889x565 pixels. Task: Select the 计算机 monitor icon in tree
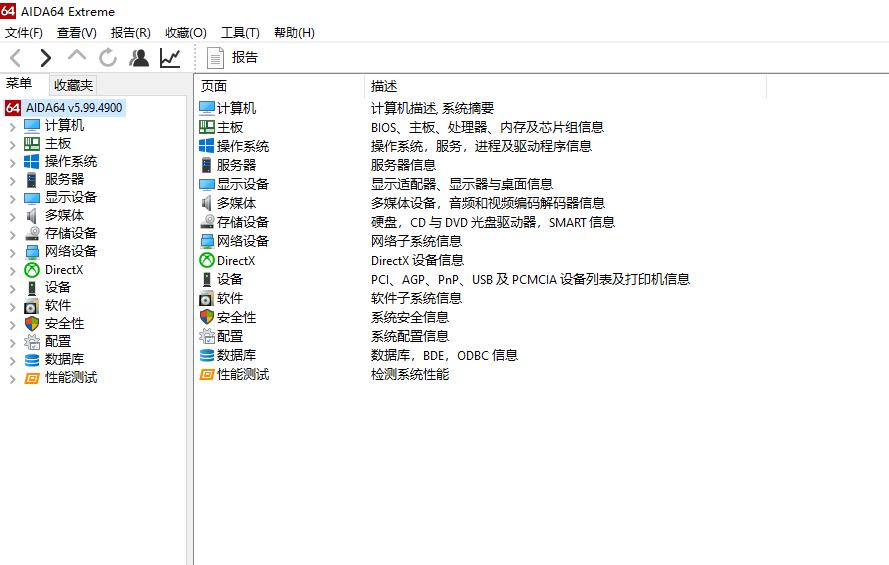tap(32, 125)
